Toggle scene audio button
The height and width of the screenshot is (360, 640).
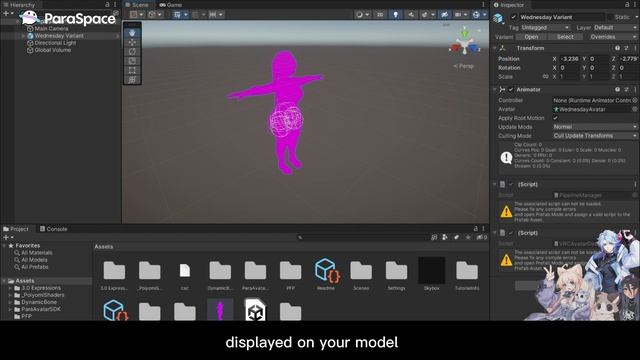(x=411, y=15)
